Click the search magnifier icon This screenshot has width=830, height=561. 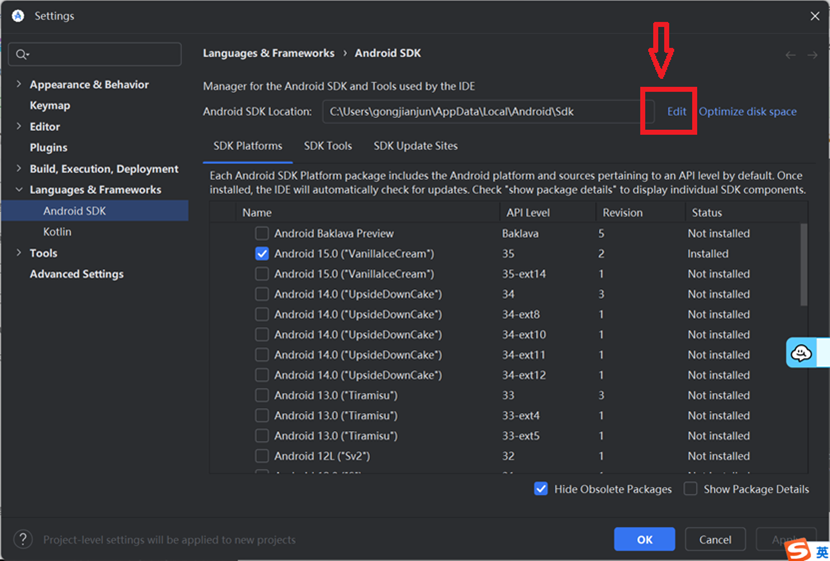(x=22, y=54)
